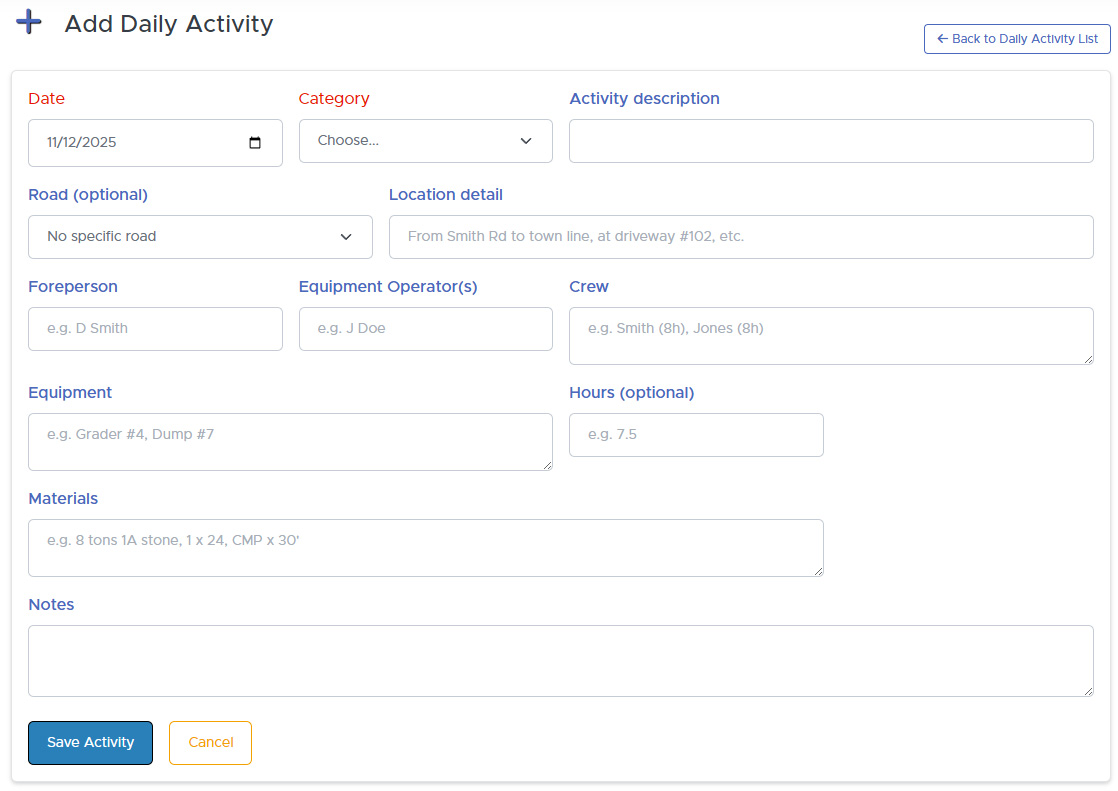
Task: Select the Hours (optional) field
Action: point(696,435)
